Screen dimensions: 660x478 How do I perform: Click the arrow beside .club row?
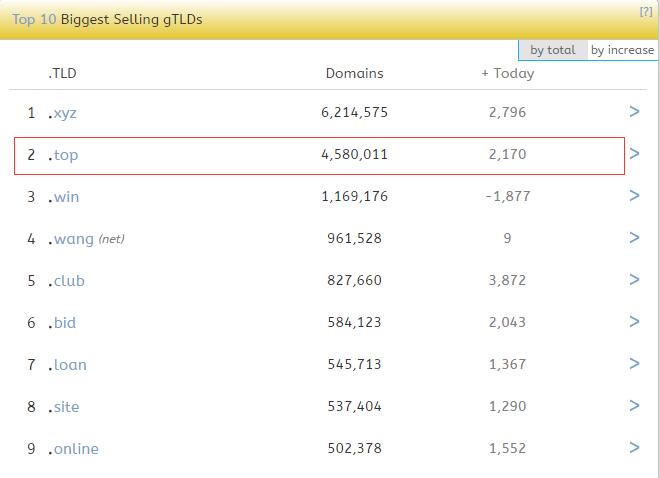click(x=634, y=280)
